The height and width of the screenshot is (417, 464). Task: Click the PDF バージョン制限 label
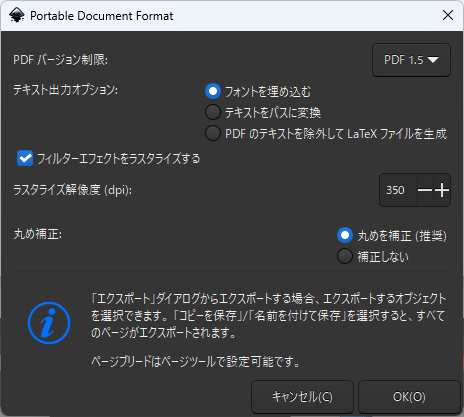(x=61, y=60)
